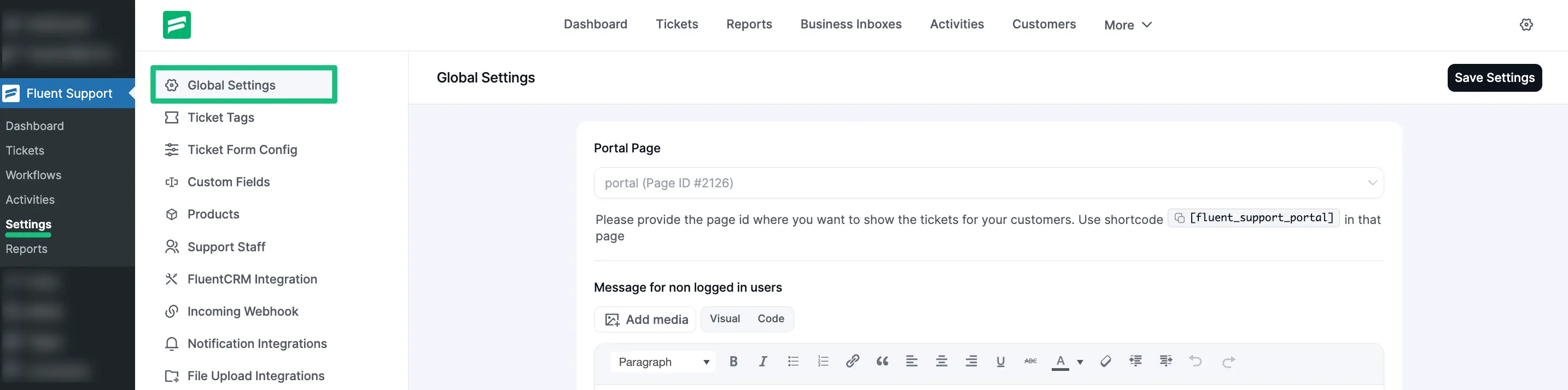This screenshot has height=390, width=1568.
Task: Open Tickets in top navigation
Action: coord(677,24)
